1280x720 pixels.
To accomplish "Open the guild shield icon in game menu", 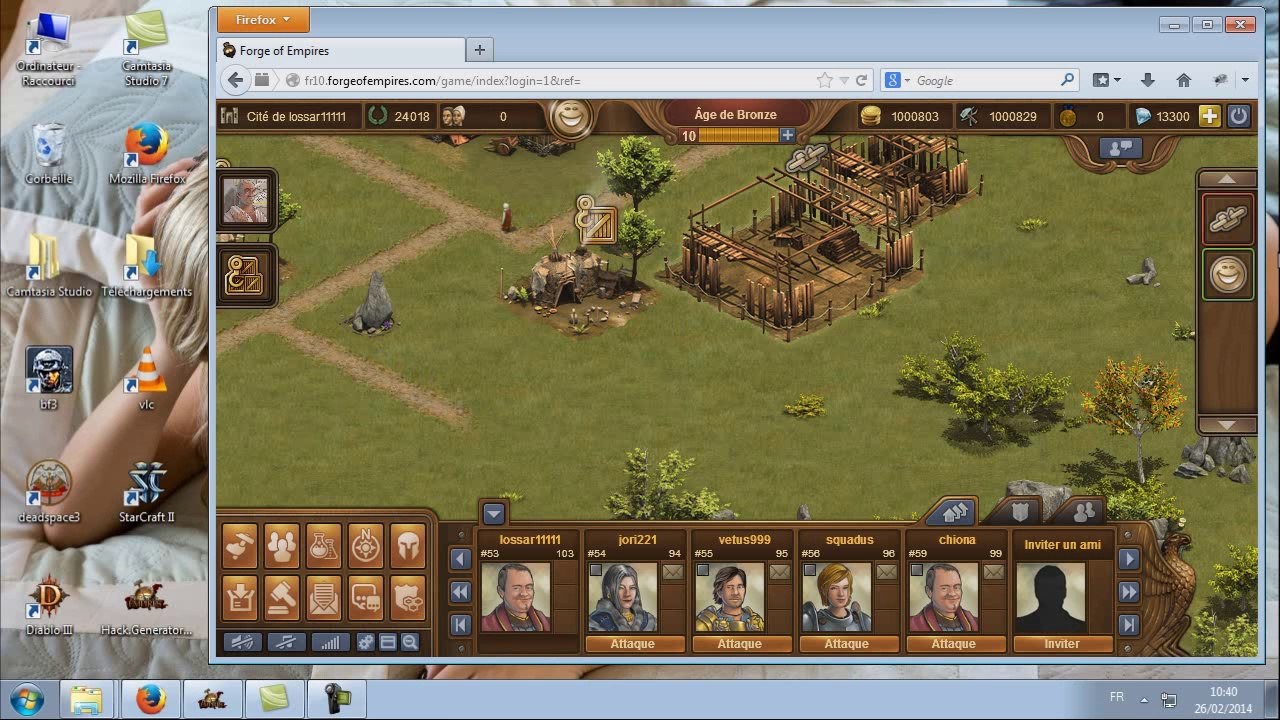I will click(x=408, y=596).
